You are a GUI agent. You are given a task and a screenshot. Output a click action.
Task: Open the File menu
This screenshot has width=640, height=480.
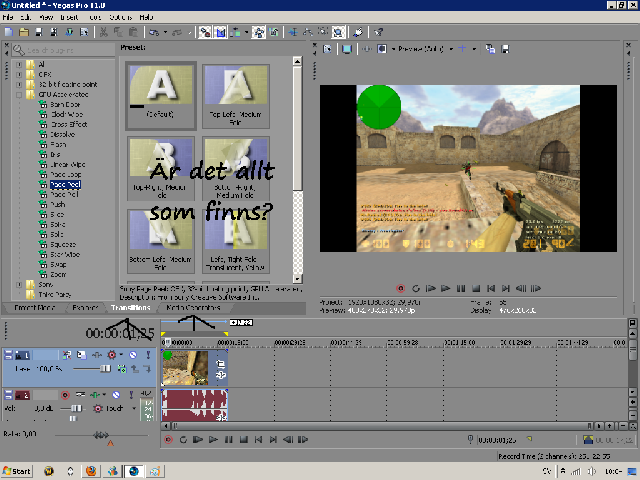(8, 17)
